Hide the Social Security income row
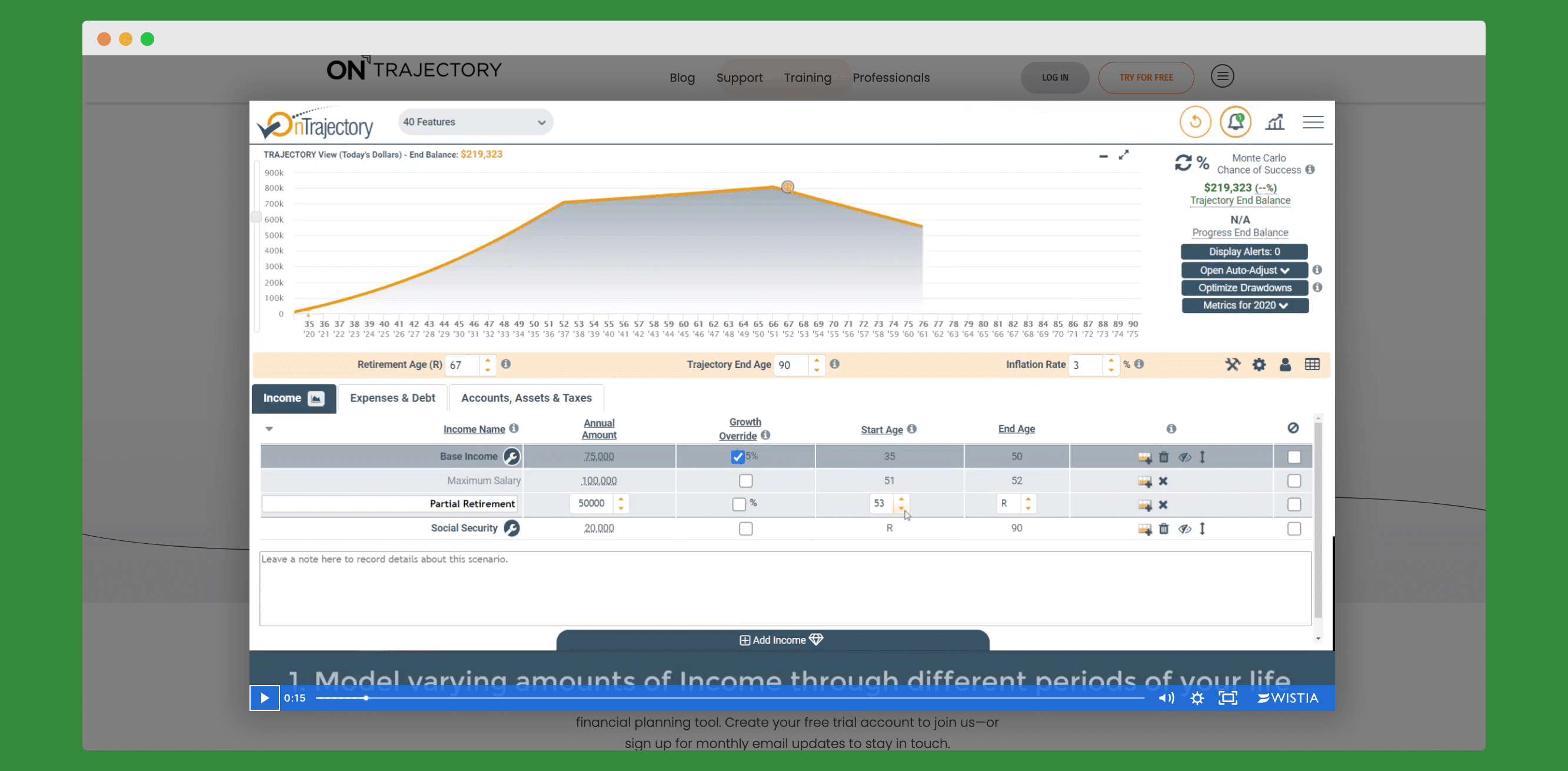This screenshot has width=1568, height=771. tap(1184, 529)
